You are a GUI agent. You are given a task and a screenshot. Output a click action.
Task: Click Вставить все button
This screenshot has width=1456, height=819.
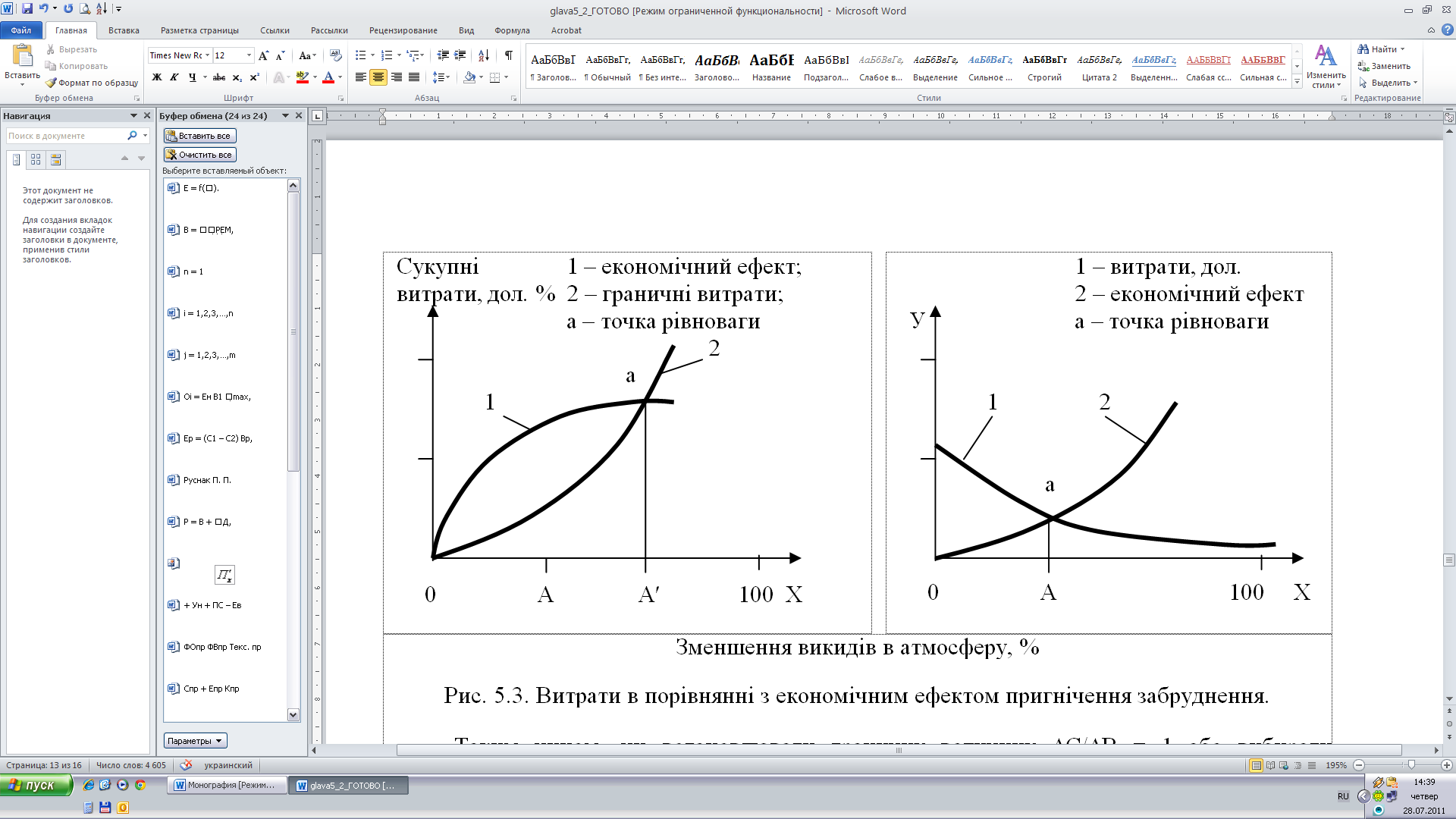coord(200,136)
